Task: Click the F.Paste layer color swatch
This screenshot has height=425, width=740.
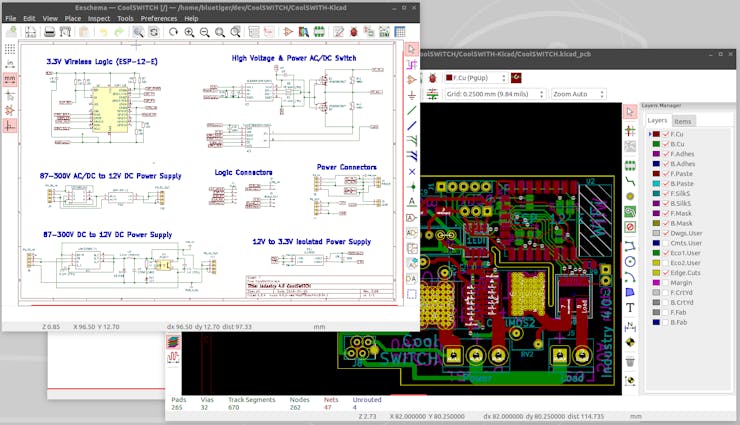Action: 657,174
